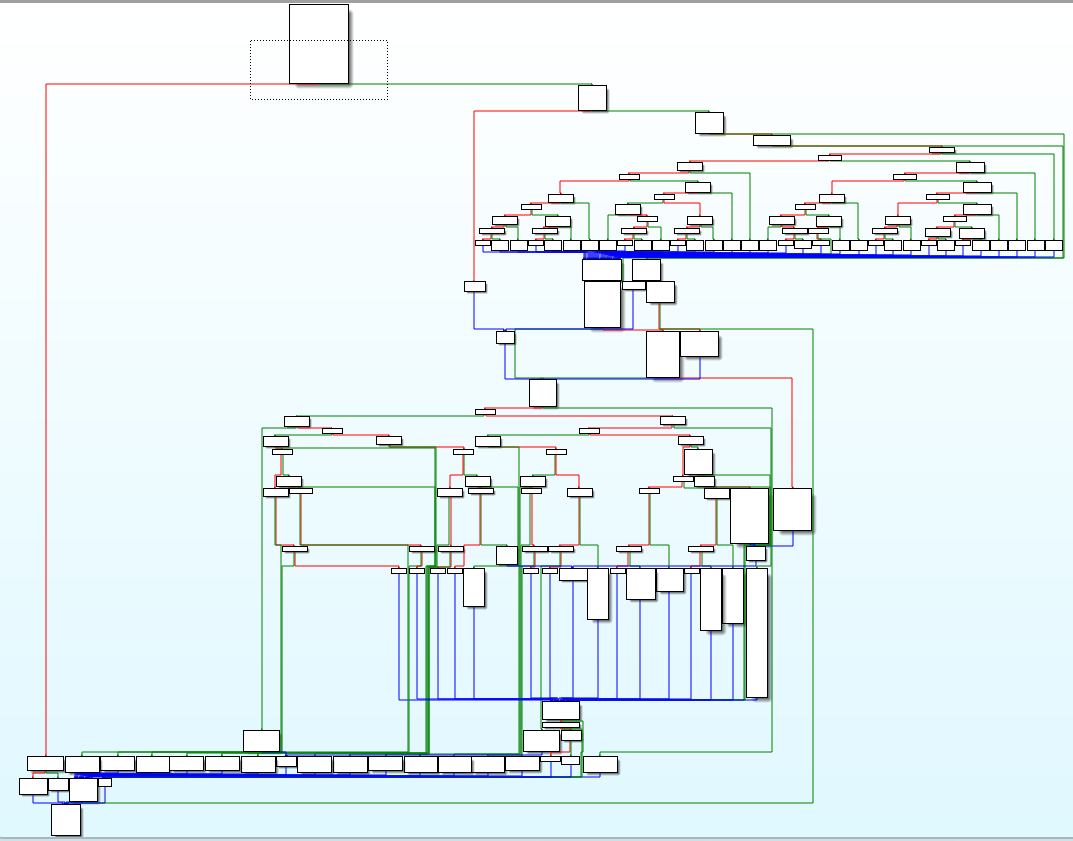
Task: Click the bottom-most node of the graph
Action: 66,820
